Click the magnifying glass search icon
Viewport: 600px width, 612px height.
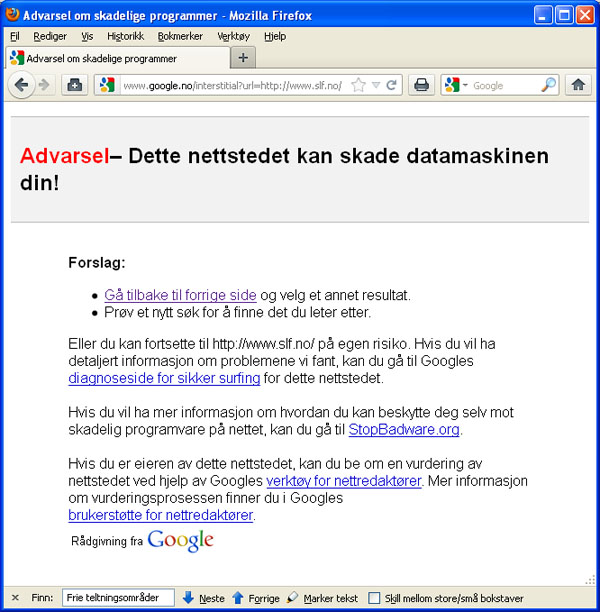coord(548,85)
